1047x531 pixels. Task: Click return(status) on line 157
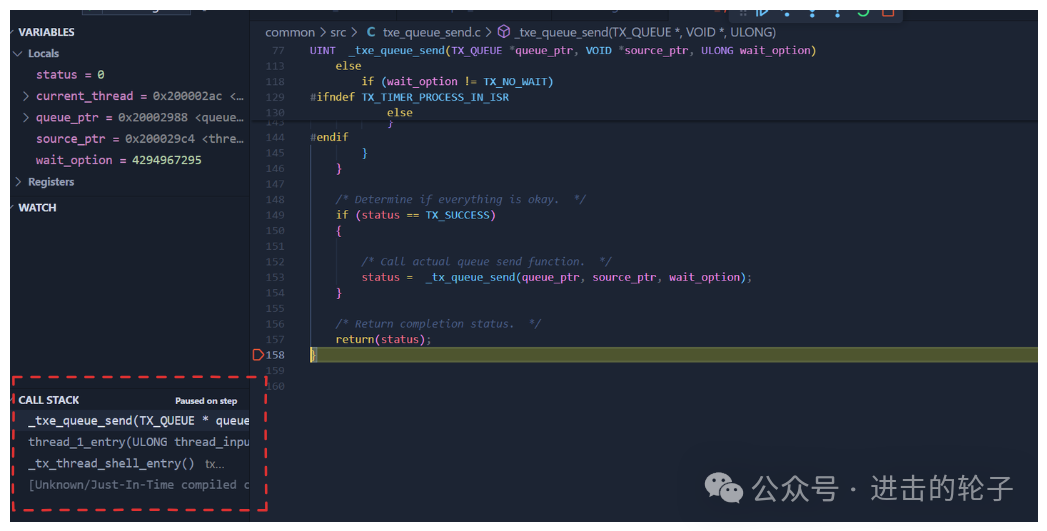pos(383,339)
